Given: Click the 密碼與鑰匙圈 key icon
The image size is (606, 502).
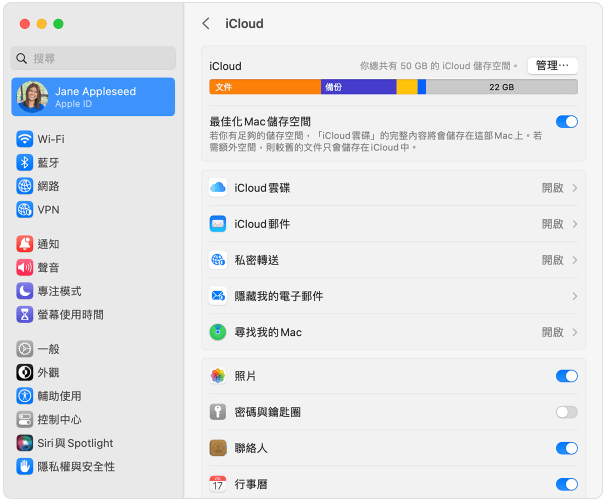Looking at the screenshot, I should [x=217, y=412].
